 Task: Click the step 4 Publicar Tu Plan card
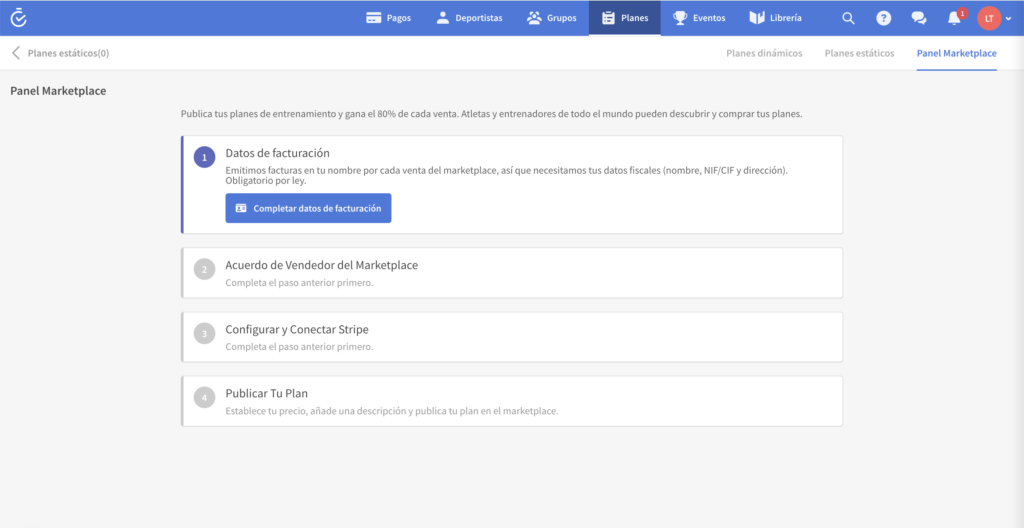[x=512, y=401]
